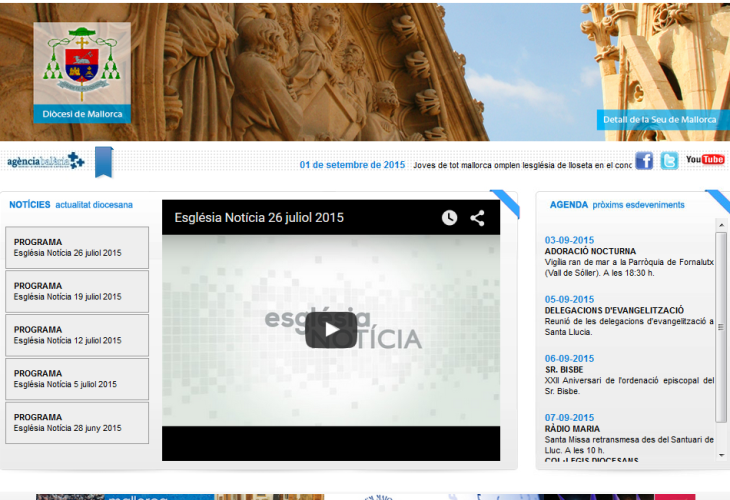Play the Església Notícia video
Image resolution: width=730 pixels, height=500 pixels.
click(330, 330)
